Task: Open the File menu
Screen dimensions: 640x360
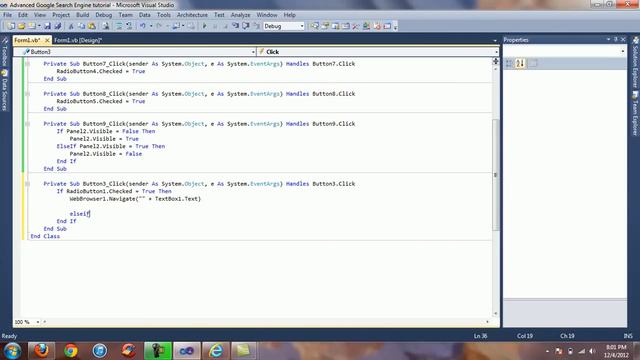Action: click(7, 15)
